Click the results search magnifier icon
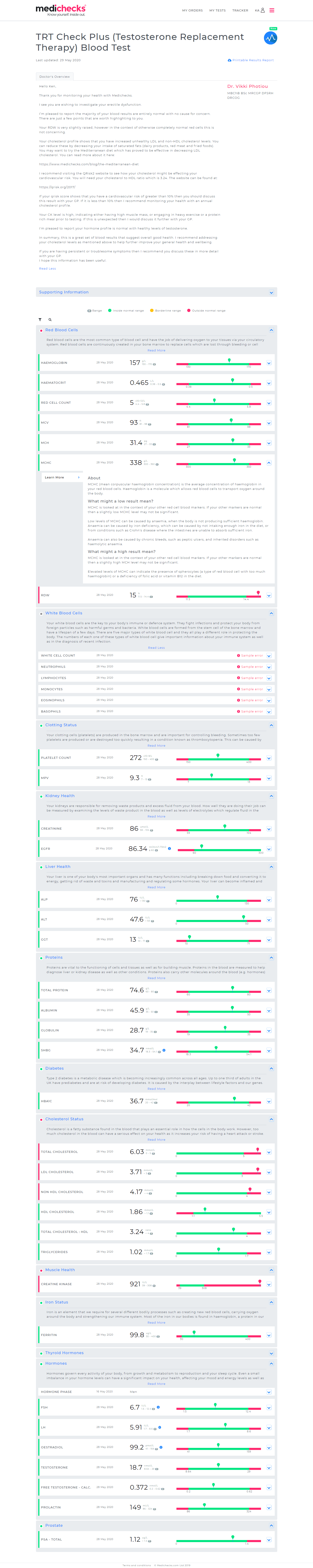 coord(50,320)
